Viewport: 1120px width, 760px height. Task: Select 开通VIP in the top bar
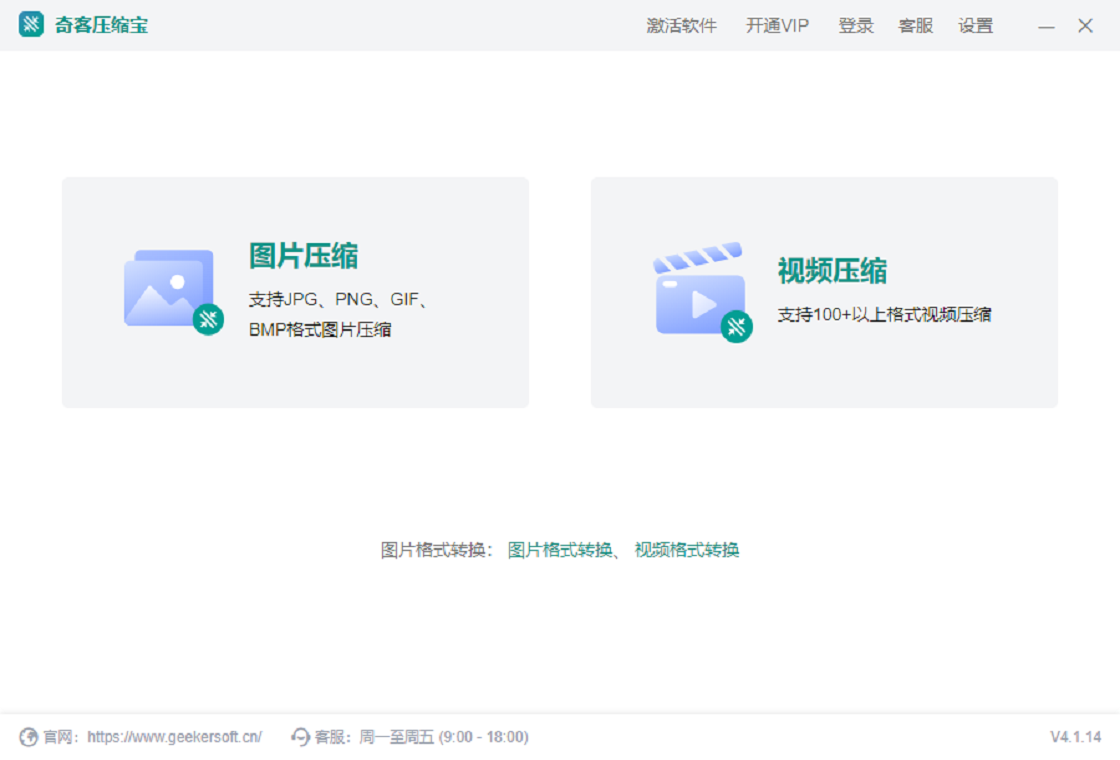click(777, 26)
